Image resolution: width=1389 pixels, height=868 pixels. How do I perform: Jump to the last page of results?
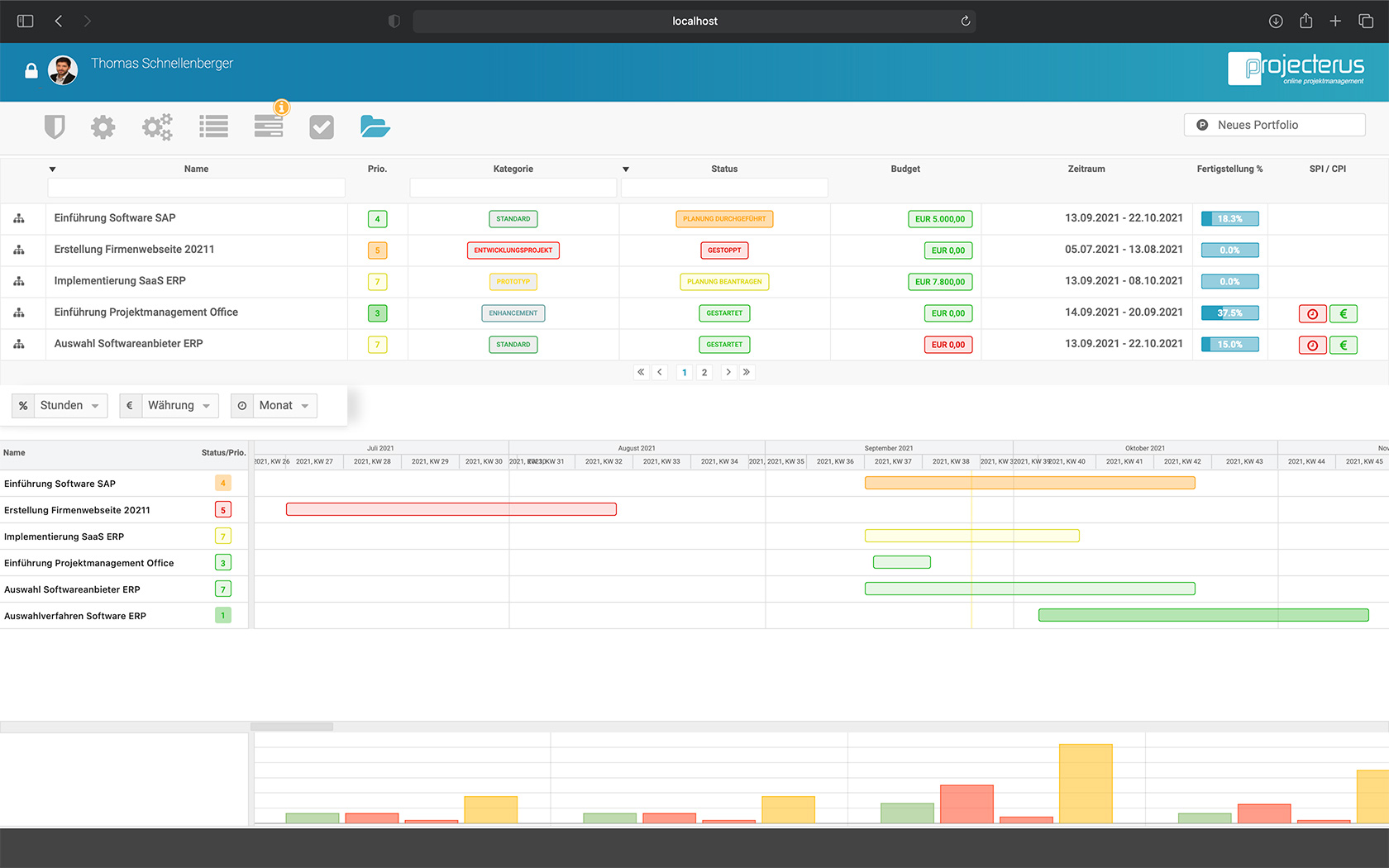(x=747, y=373)
